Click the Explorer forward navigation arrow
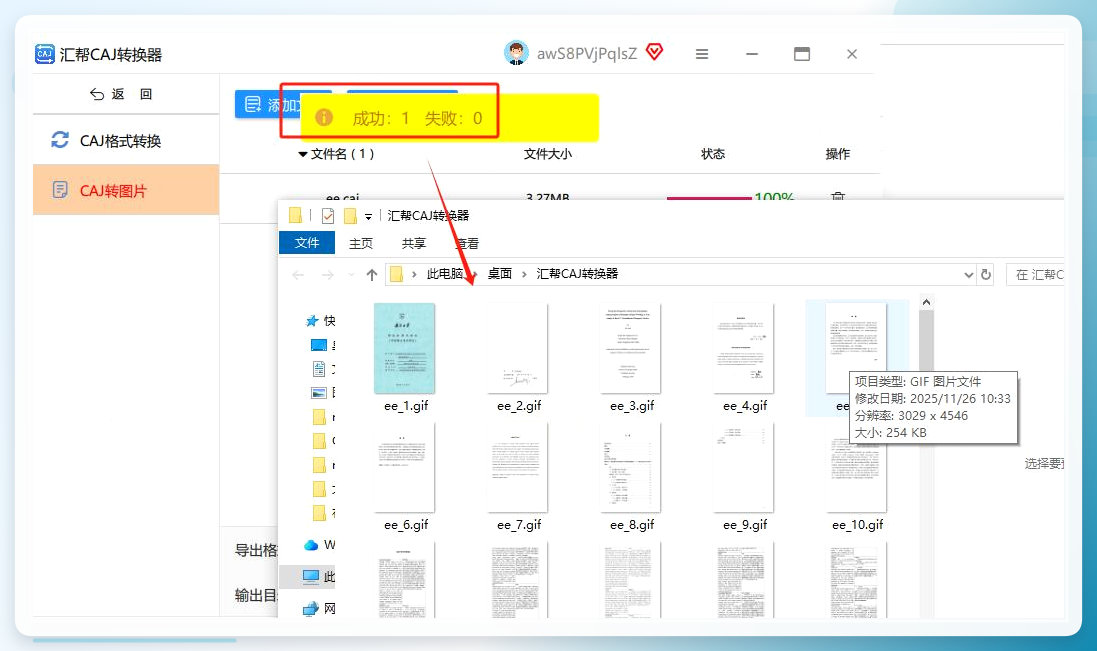Image resolution: width=1097 pixels, height=651 pixels. [x=327, y=275]
